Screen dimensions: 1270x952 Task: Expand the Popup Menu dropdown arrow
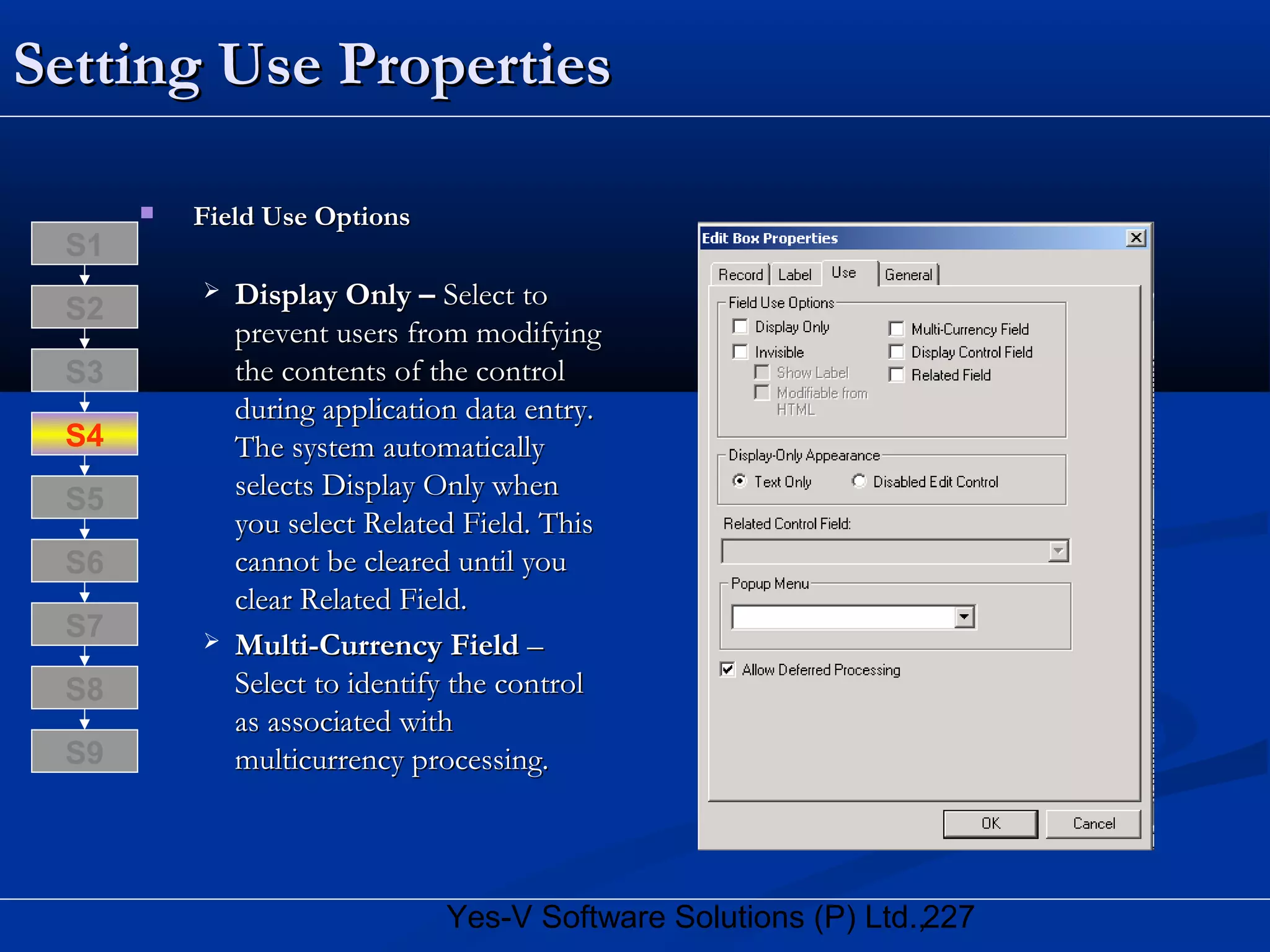coord(964,617)
